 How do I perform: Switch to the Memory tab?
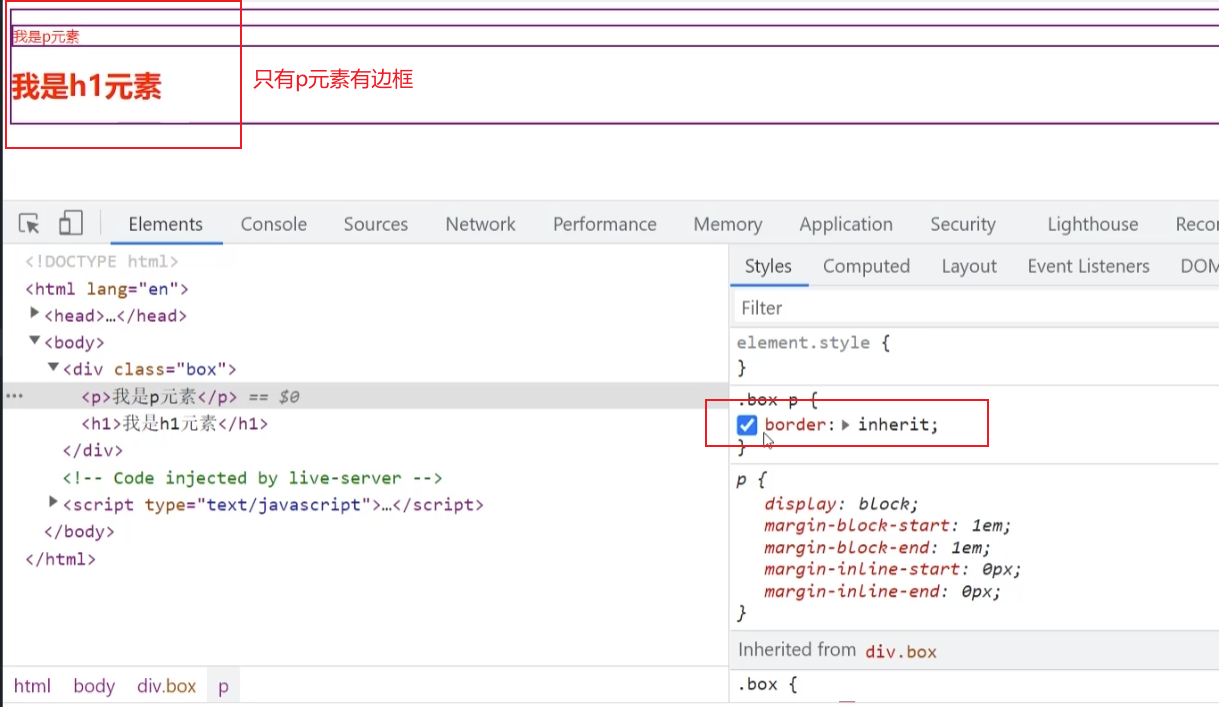coord(728,224)
